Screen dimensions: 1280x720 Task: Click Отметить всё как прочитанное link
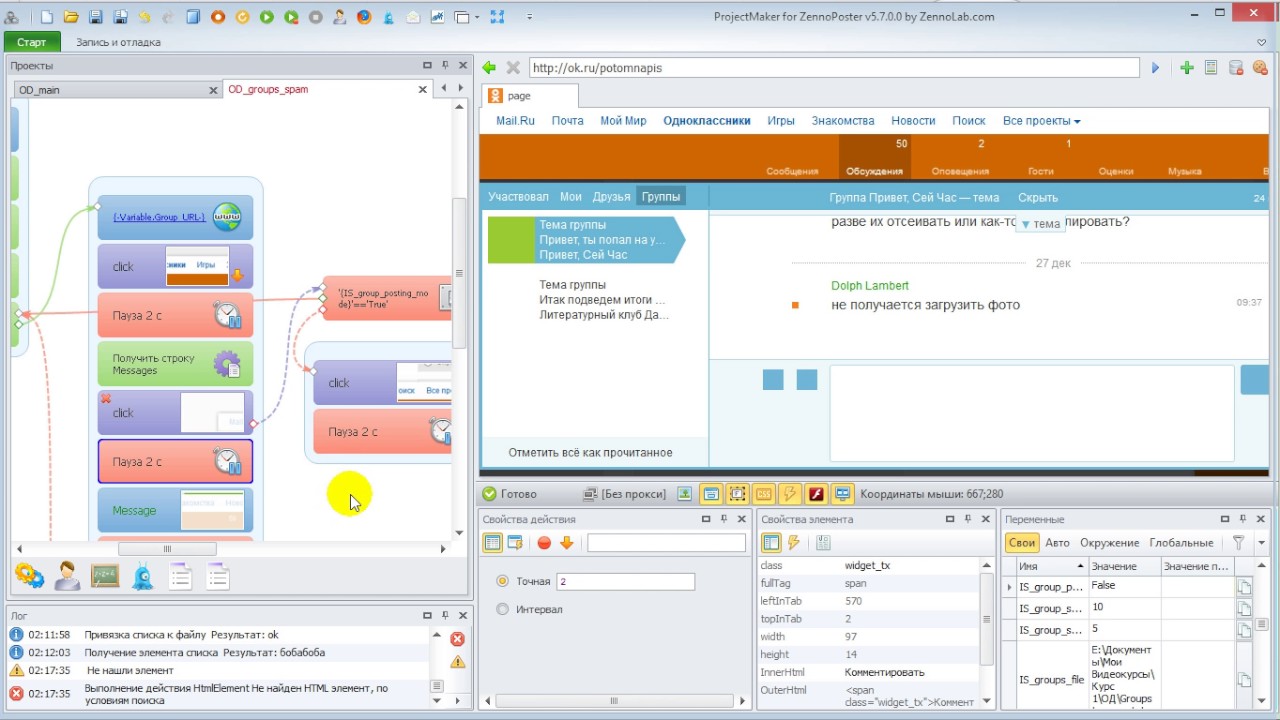point(590,452)
